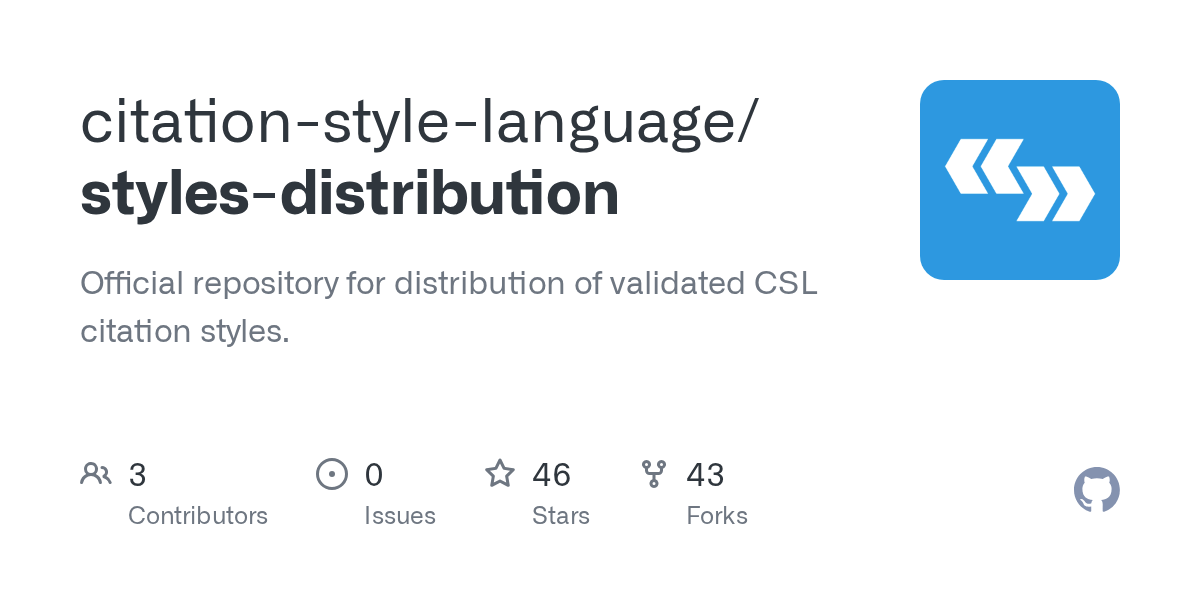
Task: Open the bold styles-distribution repository name
Action: point(350,194)
